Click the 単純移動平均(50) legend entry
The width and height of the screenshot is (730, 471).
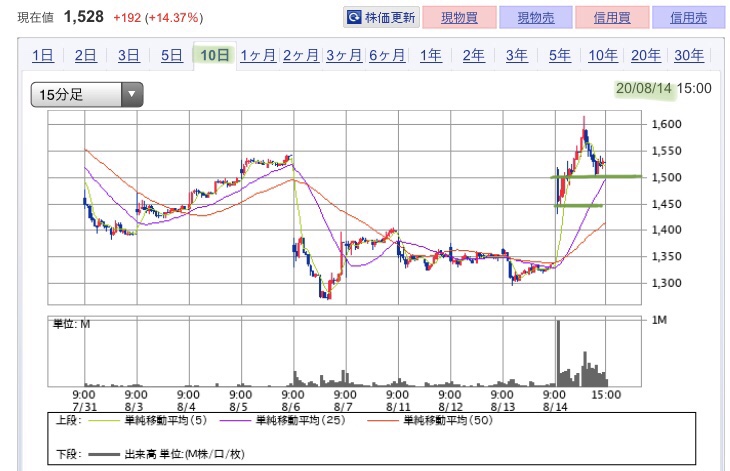click(x=430, y=420)
